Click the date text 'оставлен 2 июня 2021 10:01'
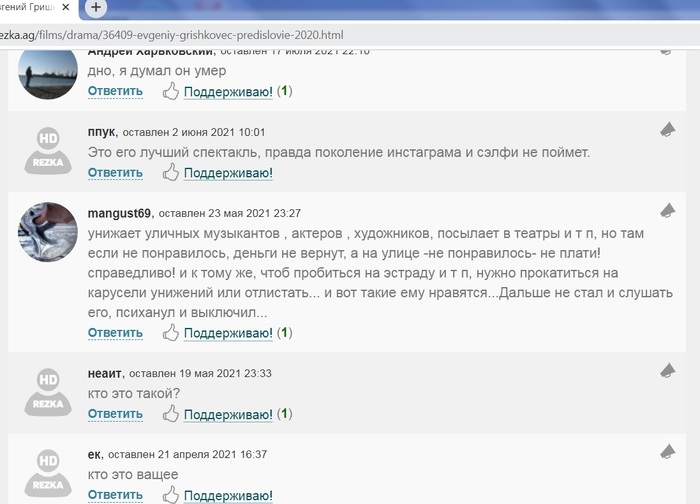700x504 pixels. coord(194,133)
